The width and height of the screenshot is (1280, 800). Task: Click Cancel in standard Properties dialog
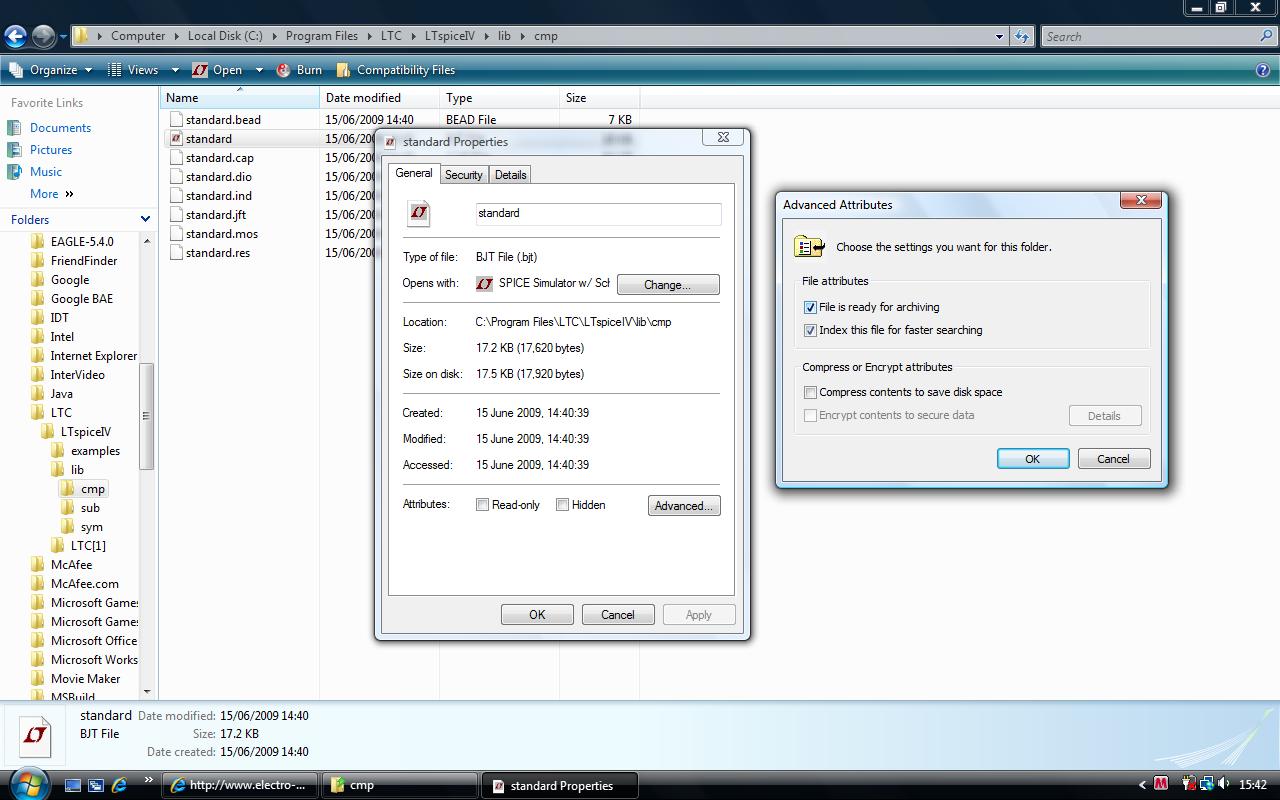click(x=618, y=615)
